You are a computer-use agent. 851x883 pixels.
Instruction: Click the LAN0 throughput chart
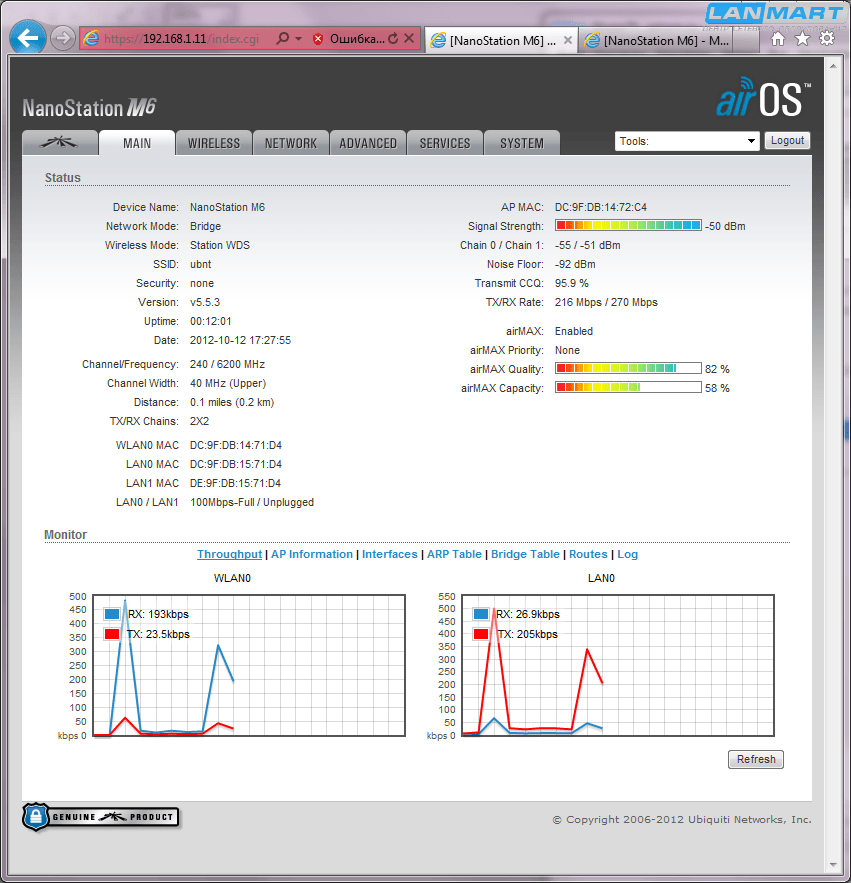click(618, 665)
